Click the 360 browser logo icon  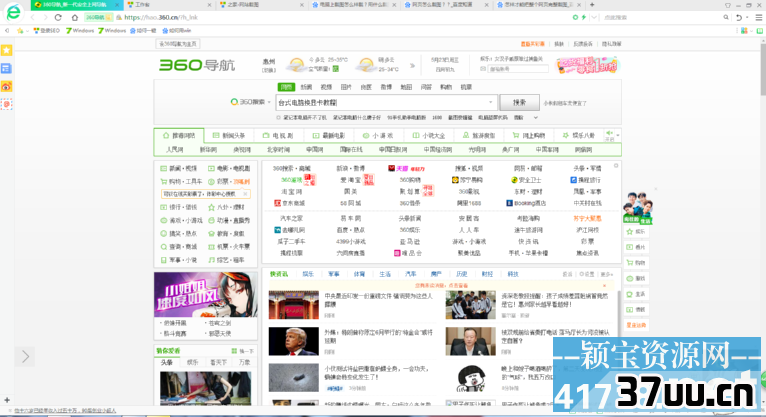point(13,12)
